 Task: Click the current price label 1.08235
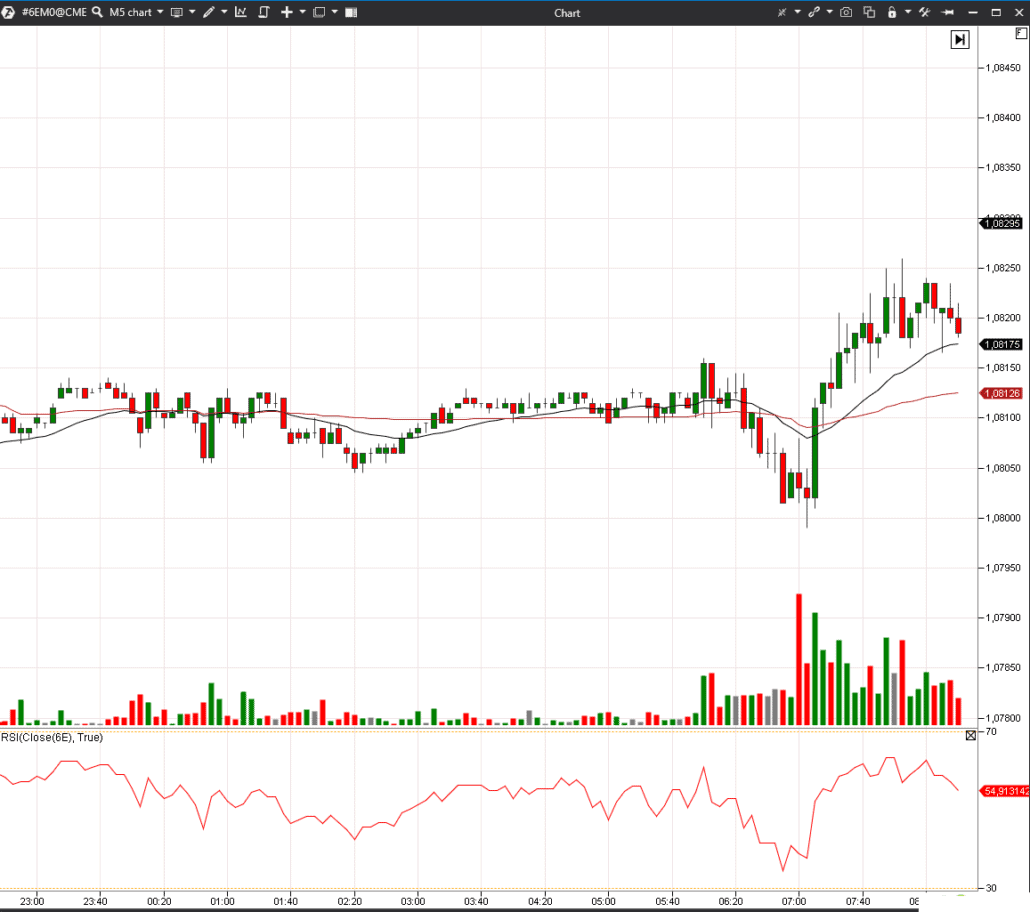pyautogui.click(x=1003, y=222)
